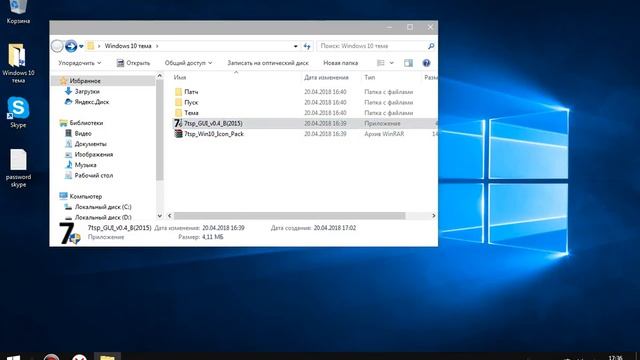
Task: Click the WinRAR archive icon of 7tsp_Win10_Icon_Pack
Action: (178, 133)
